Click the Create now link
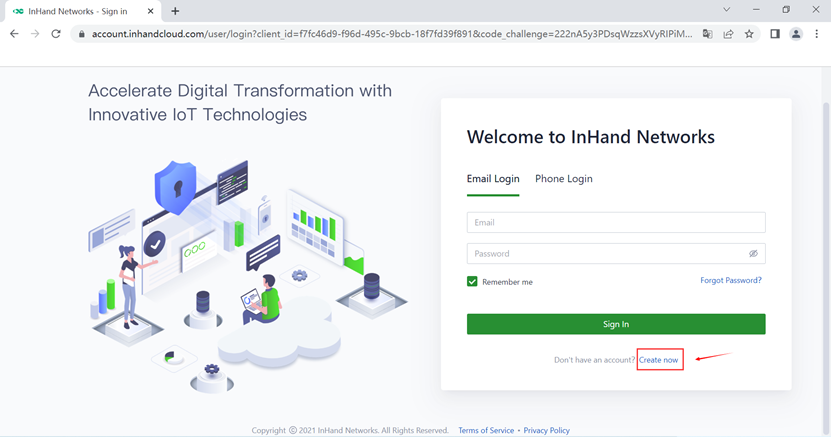831x437 pixels. (659, 360)
